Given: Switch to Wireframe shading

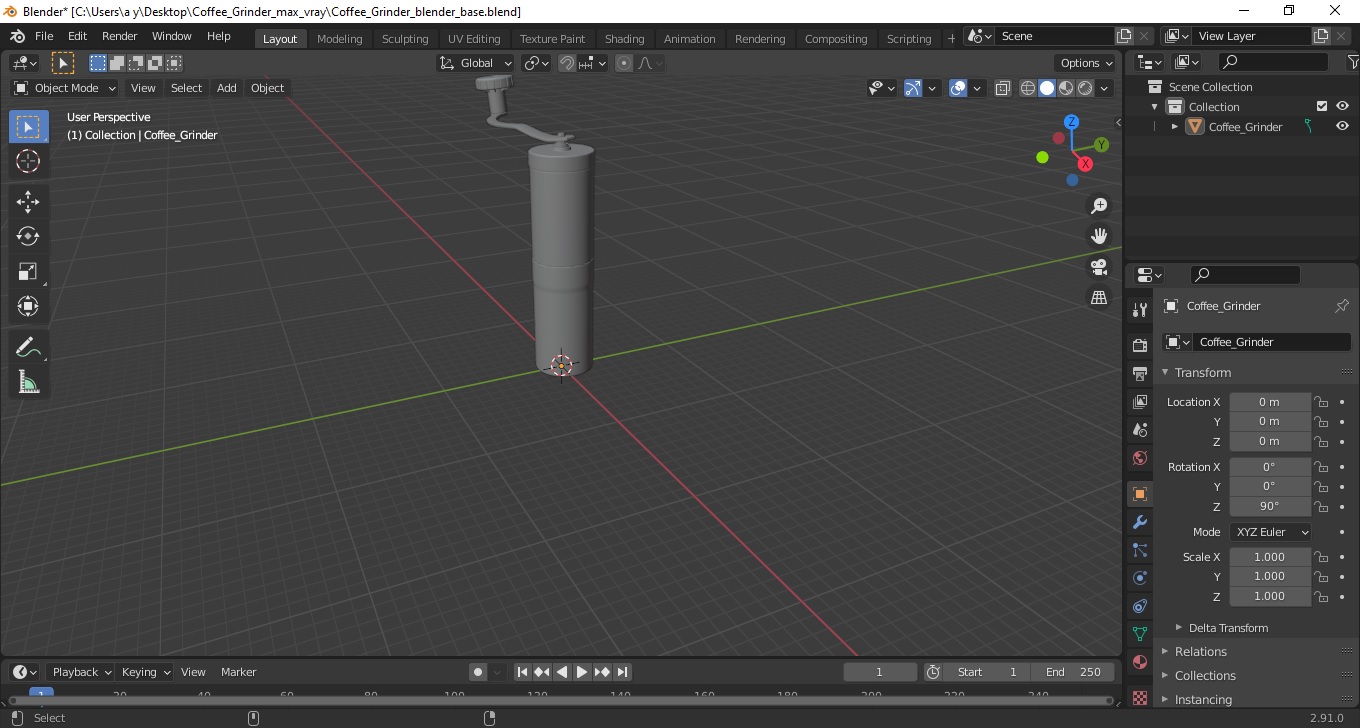Looking at the screenshot, I should point(1028,88).
